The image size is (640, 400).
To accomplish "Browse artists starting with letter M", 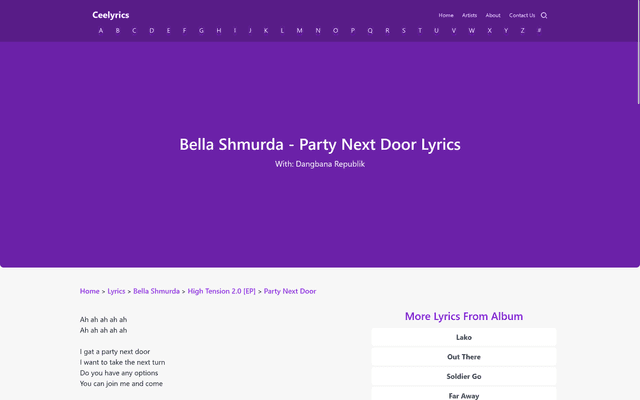I will point(300,31).
